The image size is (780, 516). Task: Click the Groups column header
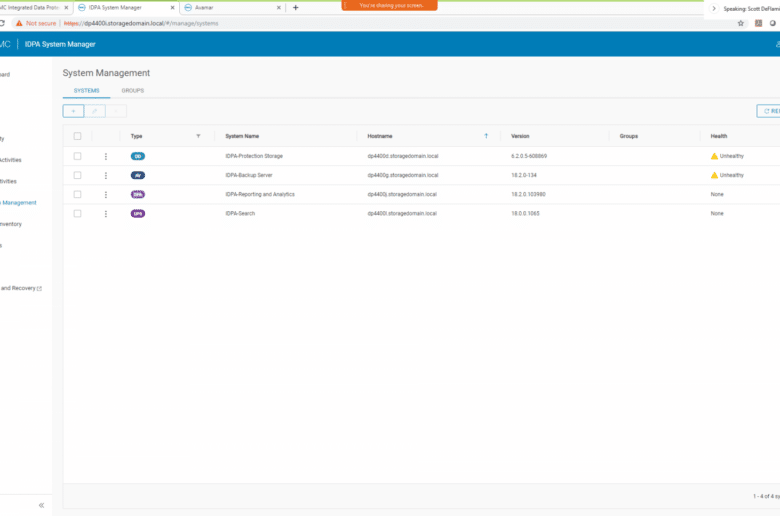[628, 136]
